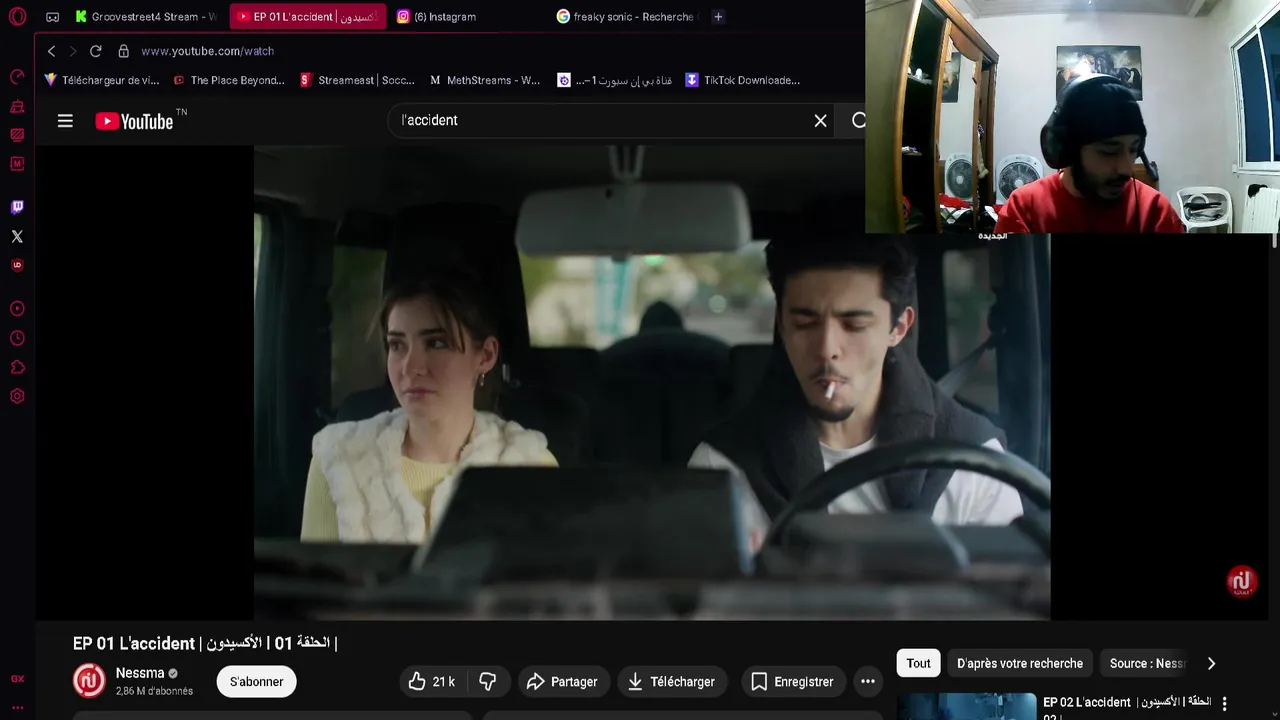Screen dimensions: 1280x720
Task: Like the video (21 k)
Action: point(431,682)
